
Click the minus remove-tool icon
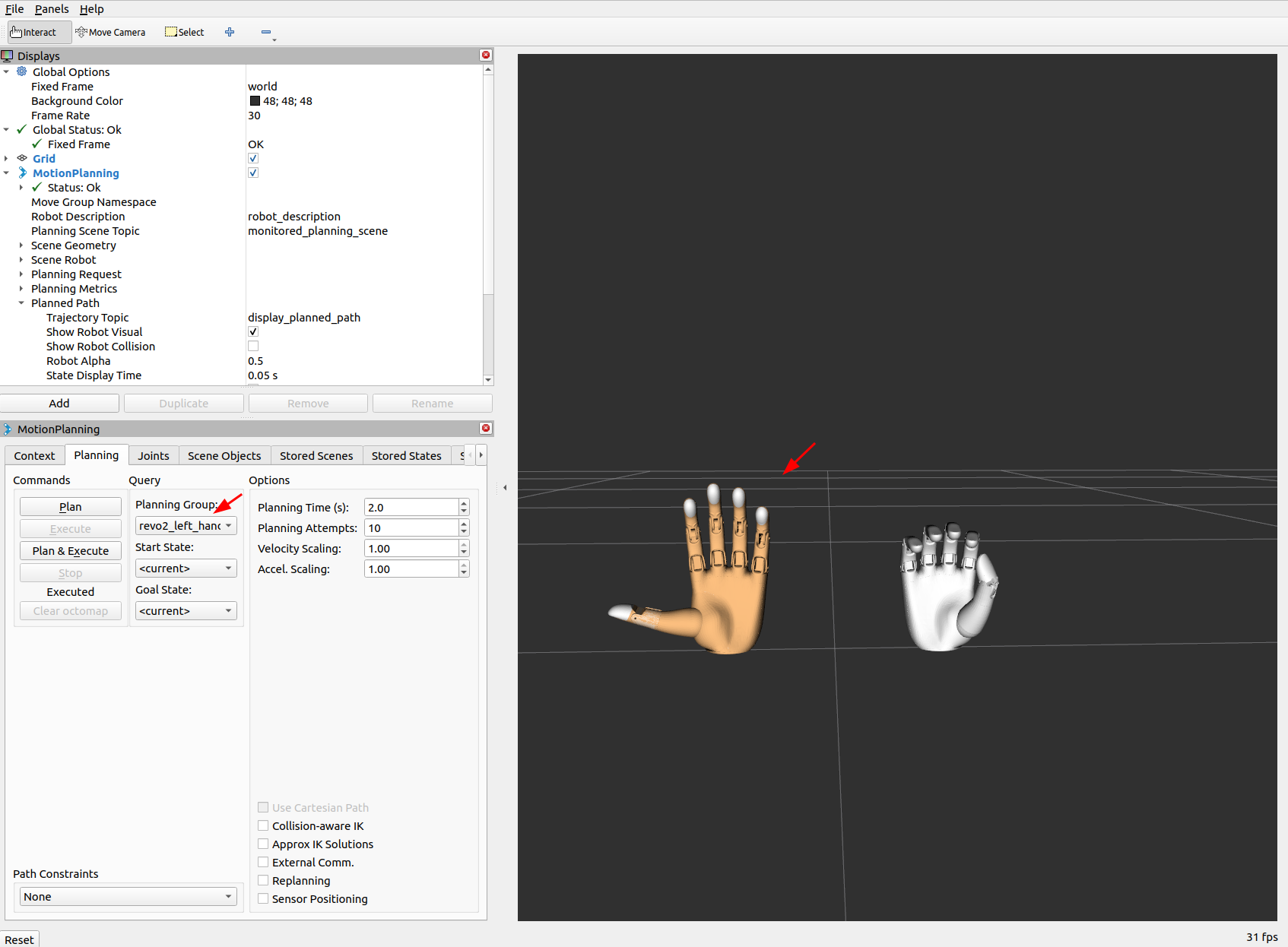[x=266, y=32]
